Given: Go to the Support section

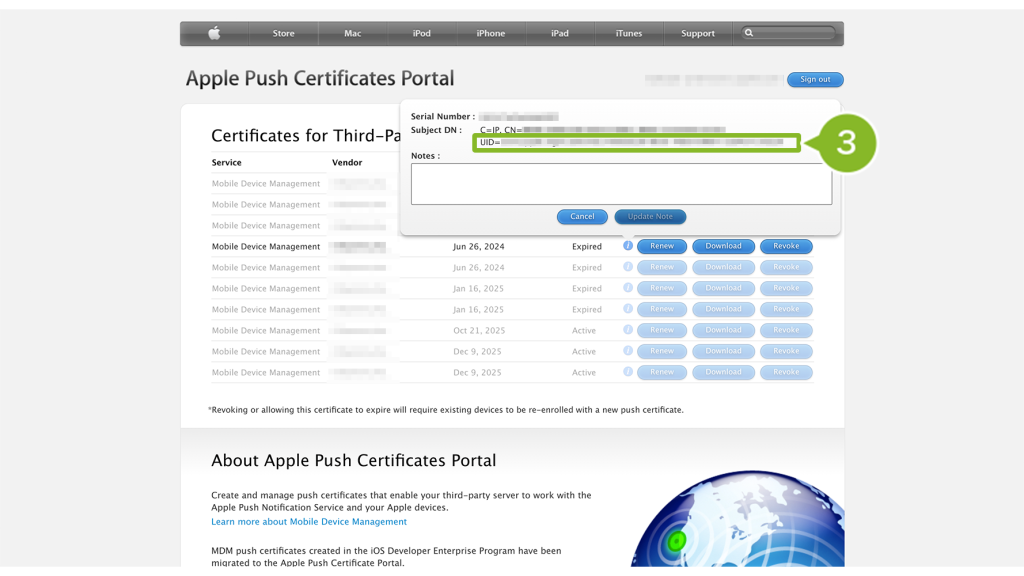Looking at the screenshot, I should 697,33.
